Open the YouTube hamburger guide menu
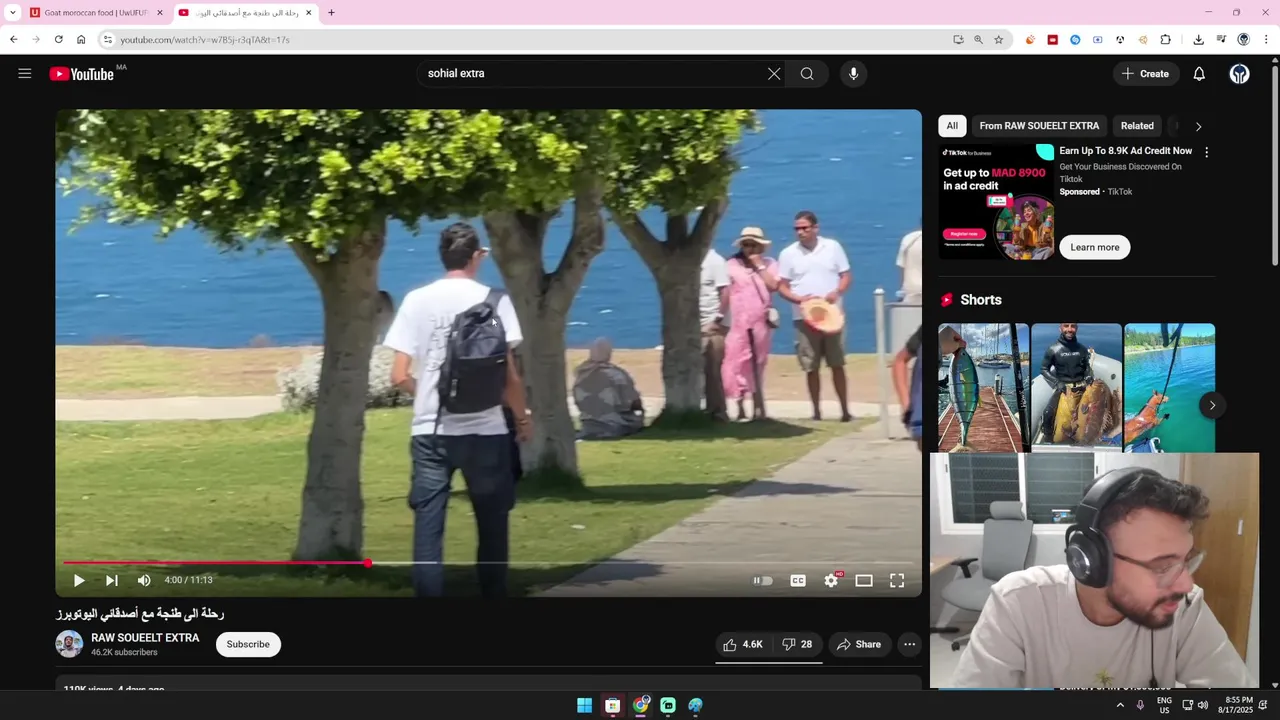Image resolution: width=1280 pixels, height=720 pixels. pos(25,73)
